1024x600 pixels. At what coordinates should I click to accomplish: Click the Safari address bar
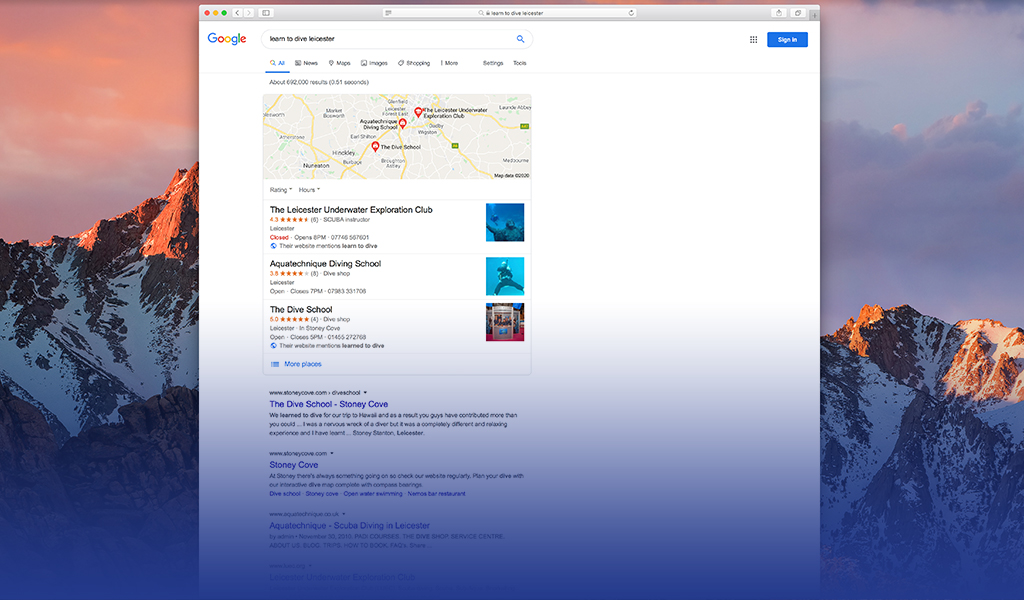pos(510,13)
